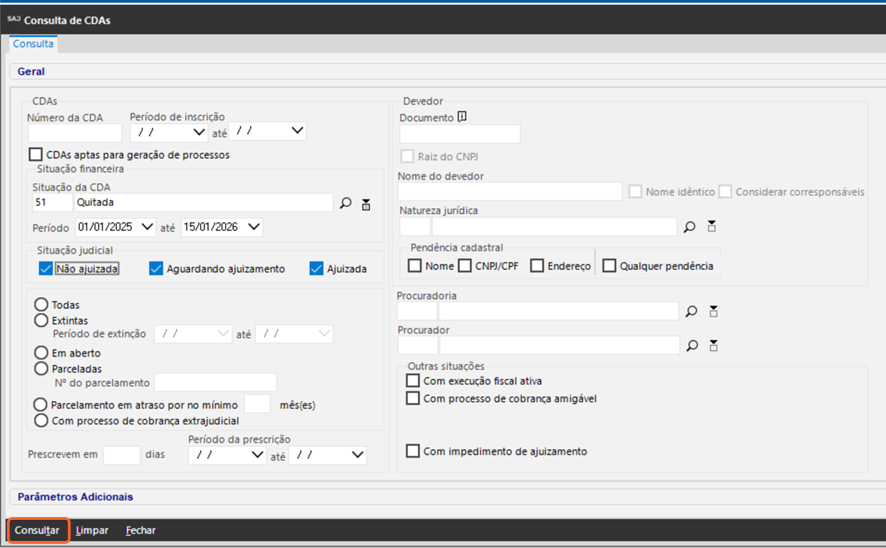Click the clear icon beside Procuradoria
The width and height of the screenshot is (886, 548).
click(713, 312)
